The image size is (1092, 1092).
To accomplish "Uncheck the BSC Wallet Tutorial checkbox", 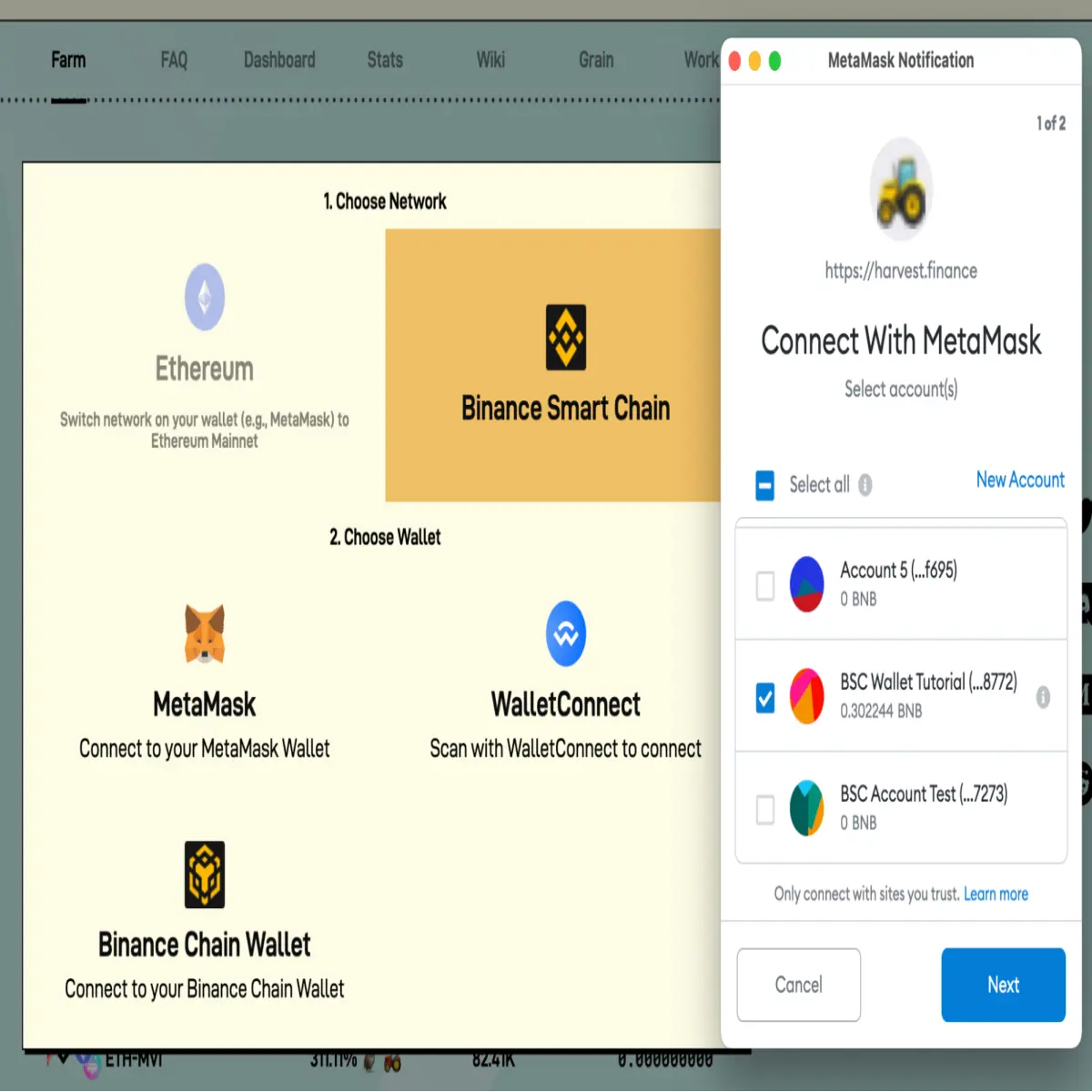I will coord(765,698).
